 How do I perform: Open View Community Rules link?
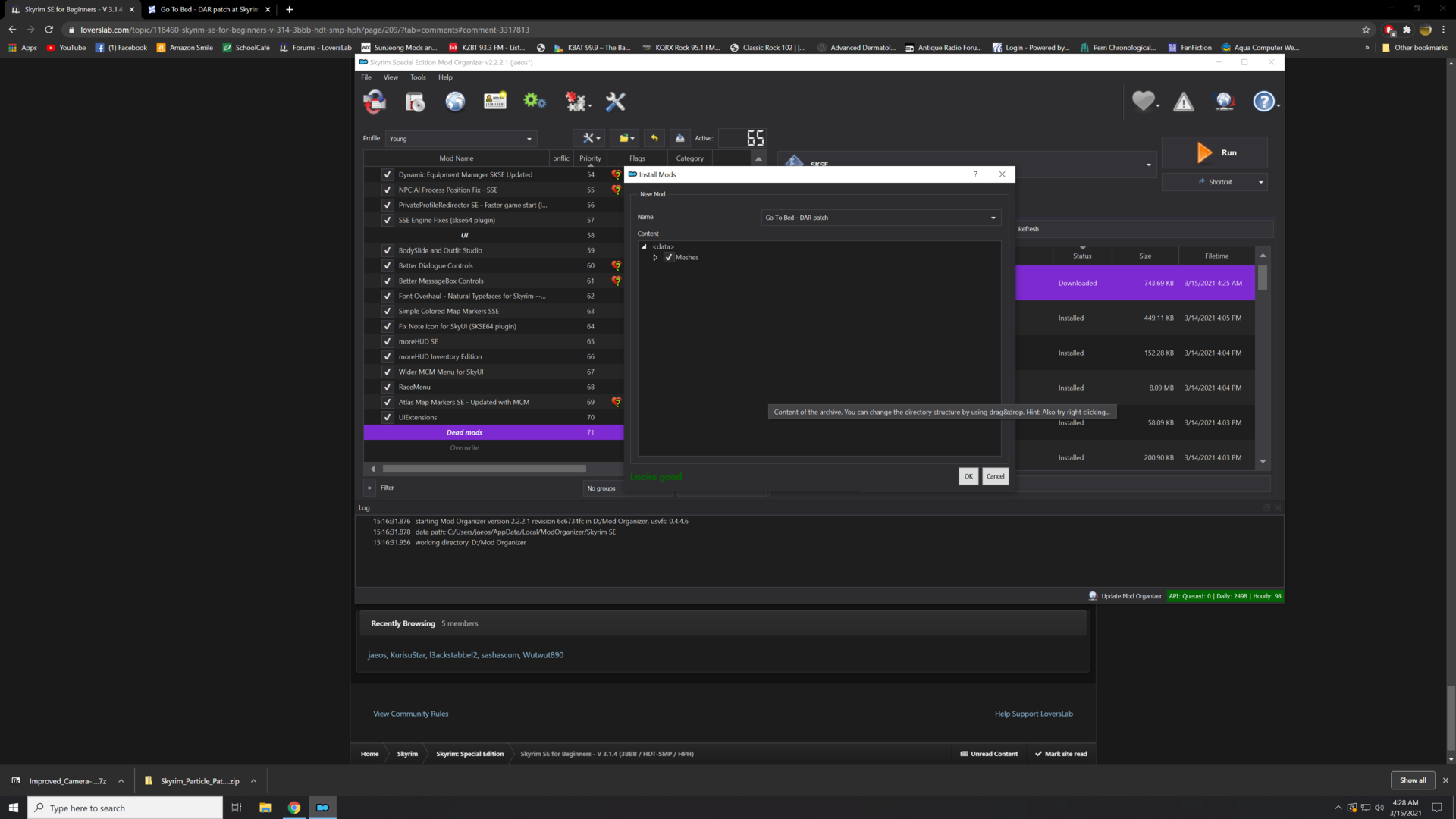410,714
